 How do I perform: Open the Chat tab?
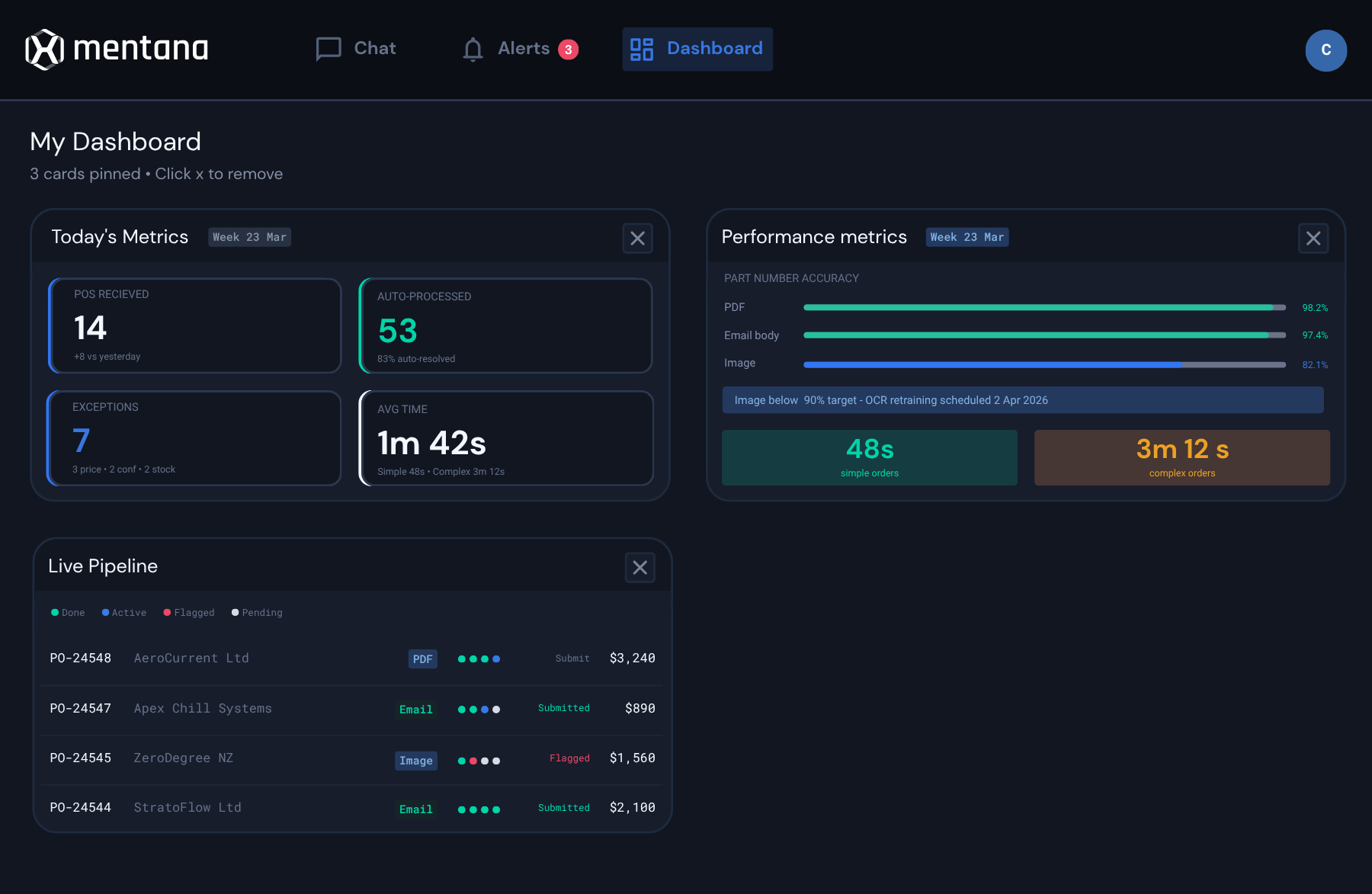356,49
